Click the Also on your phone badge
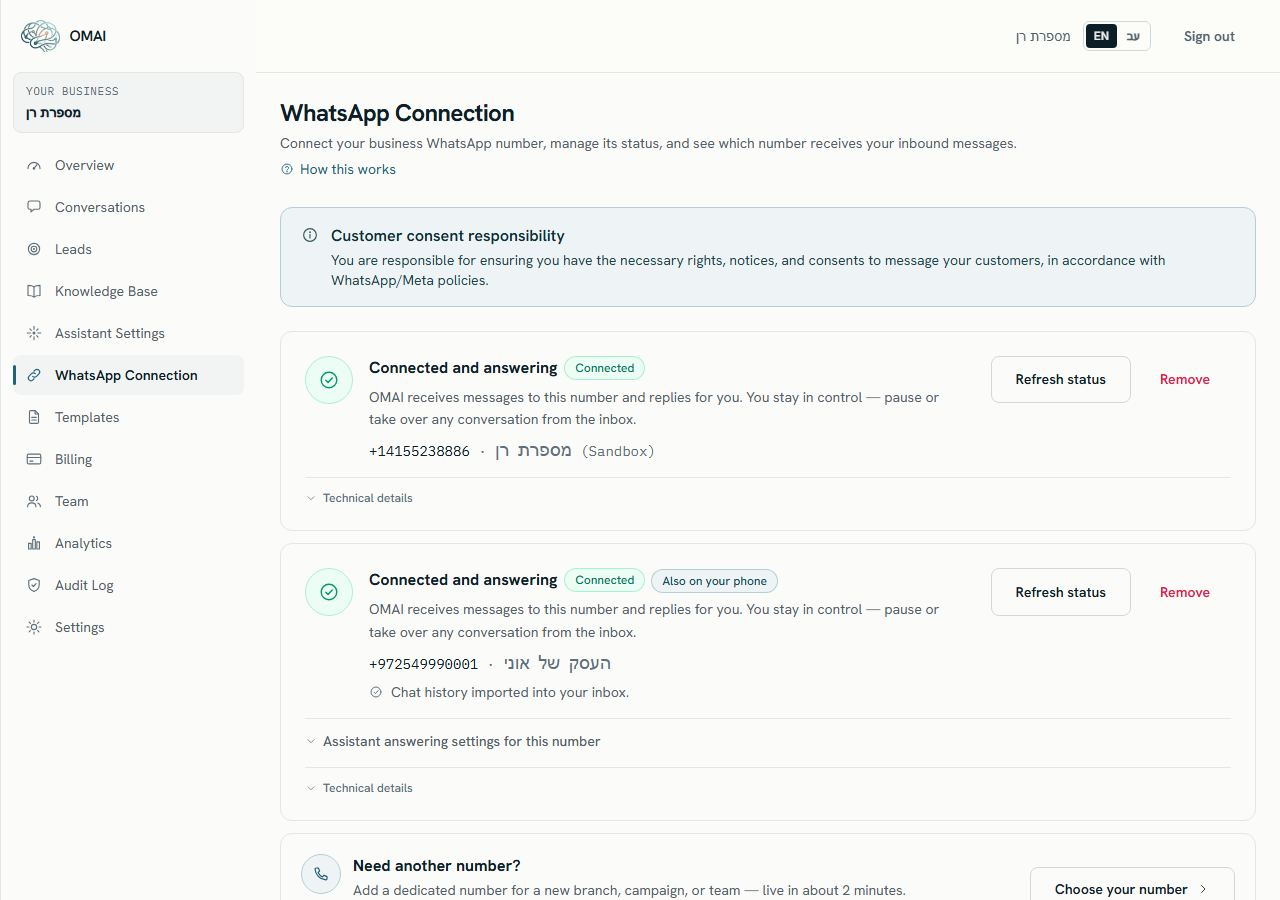This screenshot has height=900, width=1280. click(x=714, y=581)
